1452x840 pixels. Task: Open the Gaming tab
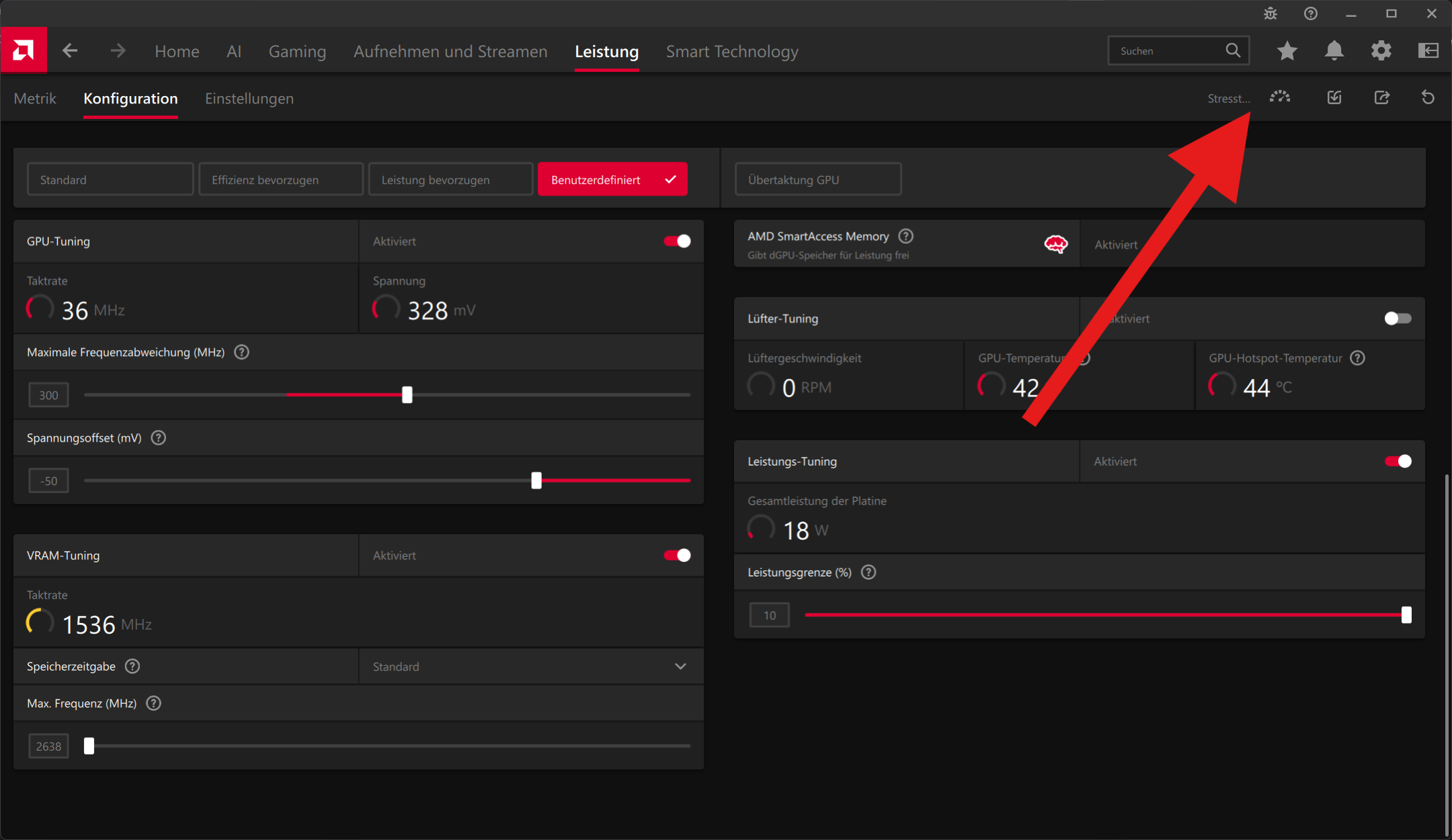click(x=297, y=51)
